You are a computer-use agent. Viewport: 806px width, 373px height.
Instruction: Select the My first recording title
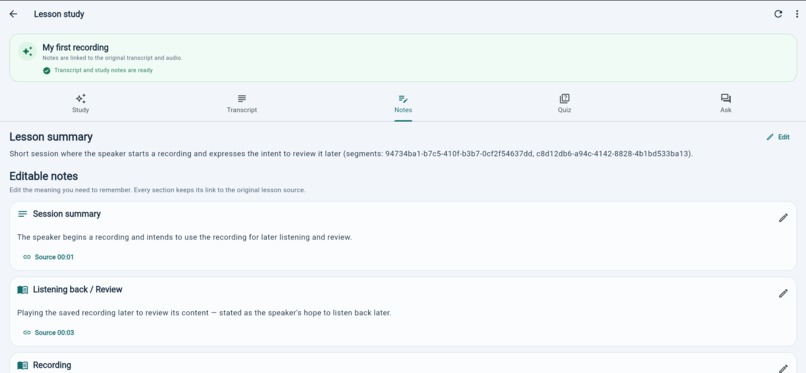(76, 47)
